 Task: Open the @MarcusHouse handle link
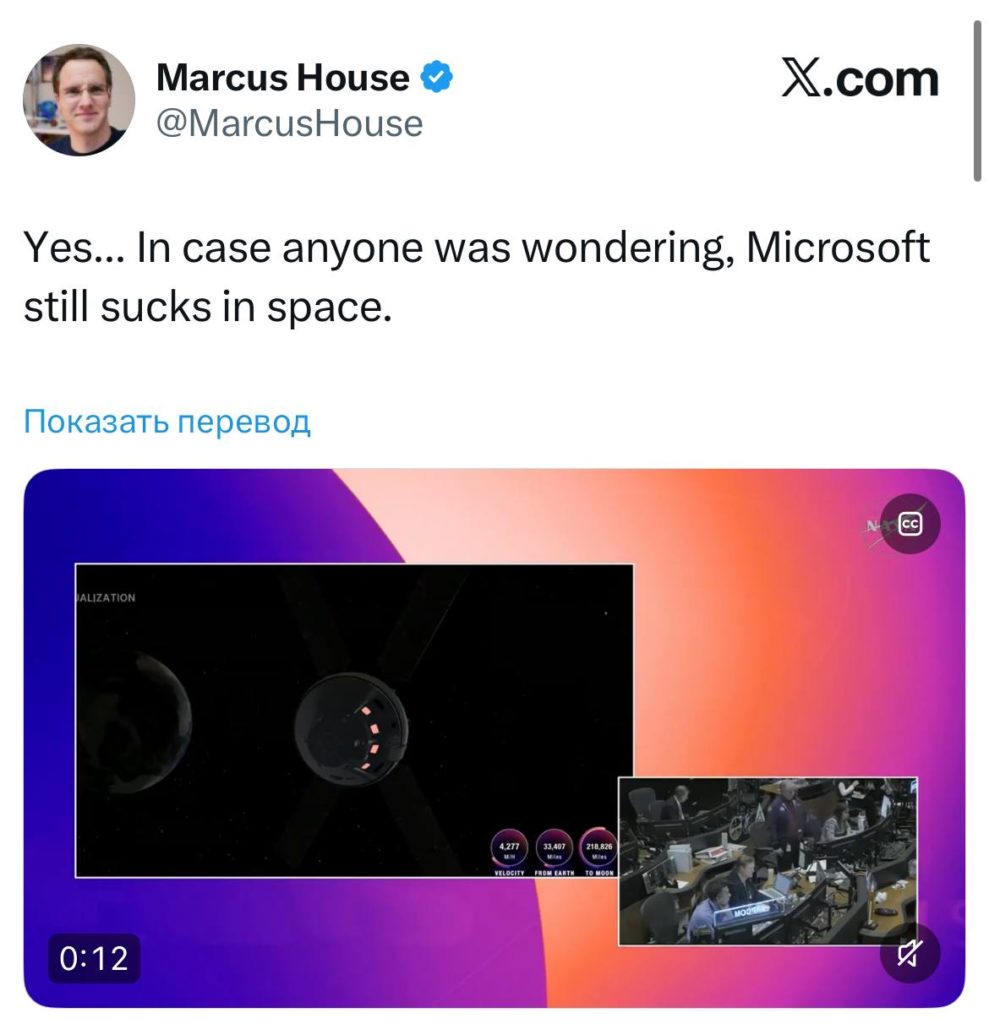[x=290, y=123]
